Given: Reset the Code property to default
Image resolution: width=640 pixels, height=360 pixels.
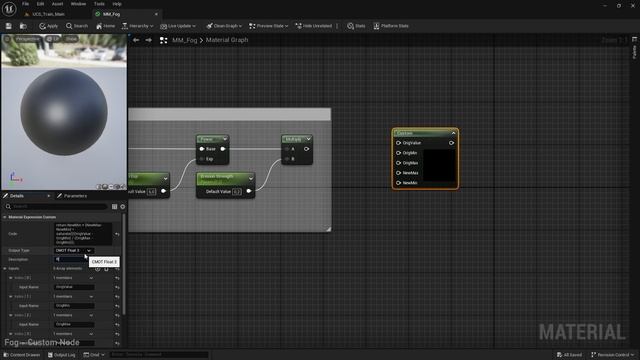Looking at the screenshot, I should (117, 234).
